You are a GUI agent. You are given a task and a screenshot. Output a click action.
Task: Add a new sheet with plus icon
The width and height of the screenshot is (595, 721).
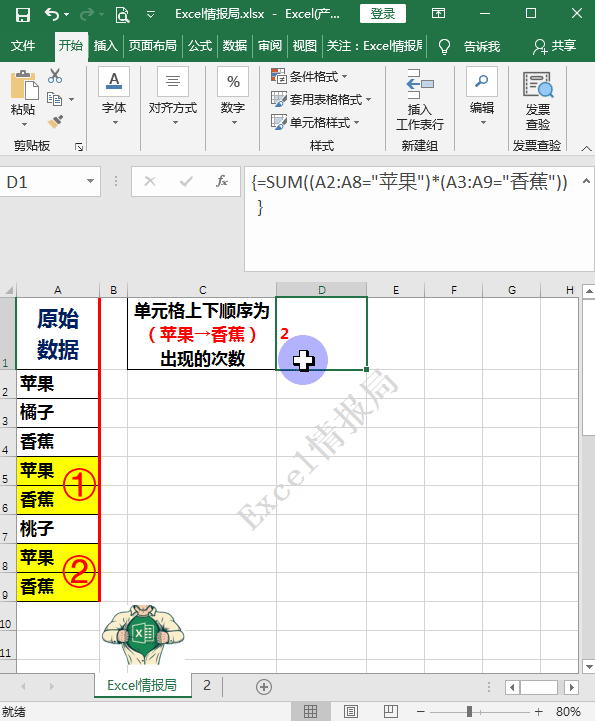(x=263, y=687)
